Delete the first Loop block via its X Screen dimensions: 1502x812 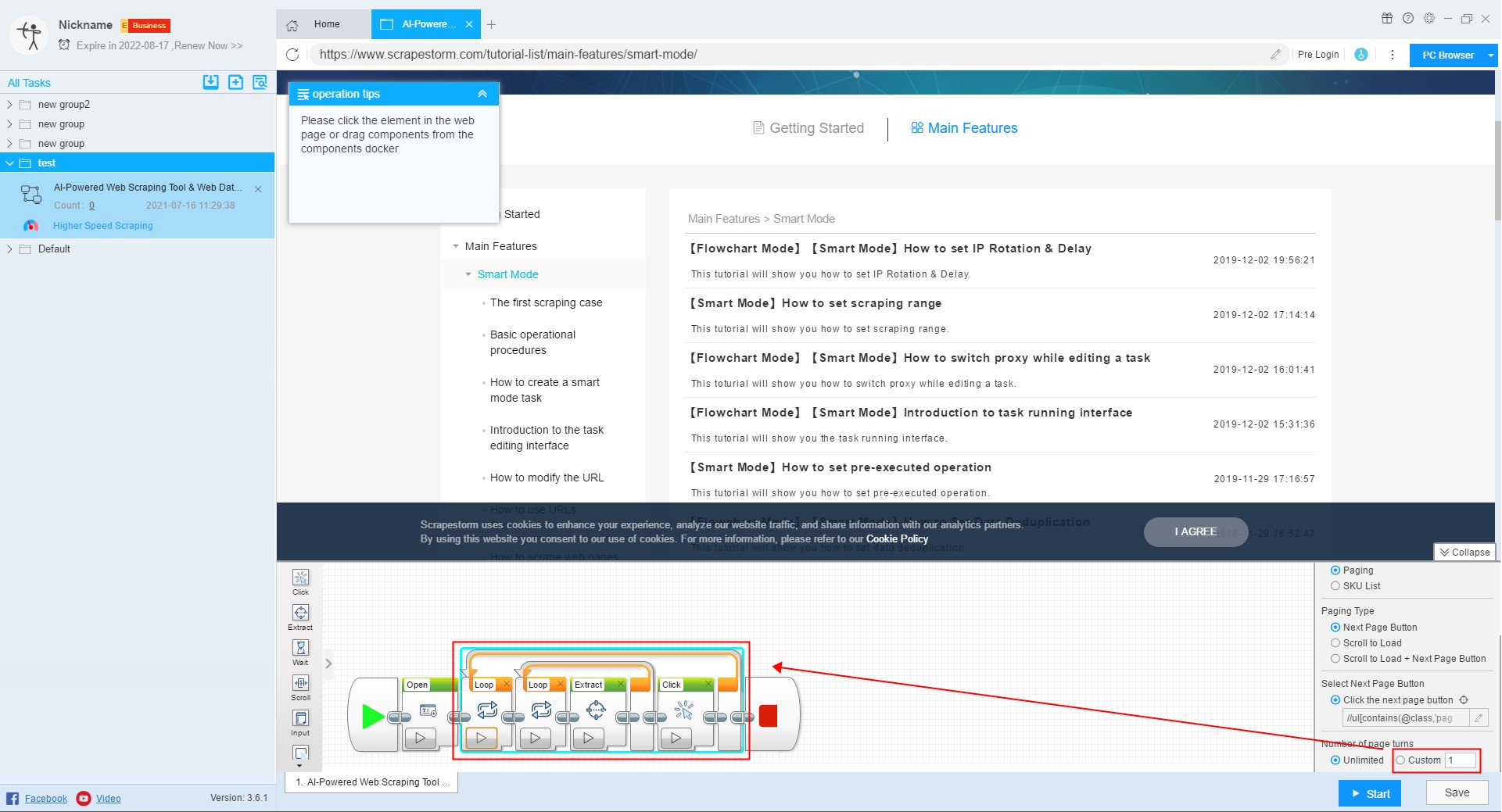pos(506,685)
